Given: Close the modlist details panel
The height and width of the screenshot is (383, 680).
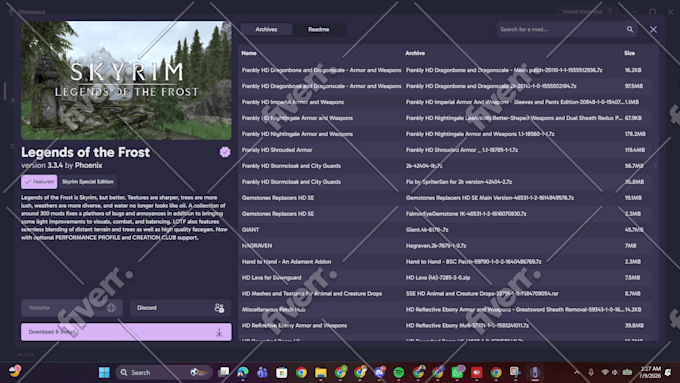Looking at the screenshot, I should pos(653,29).
